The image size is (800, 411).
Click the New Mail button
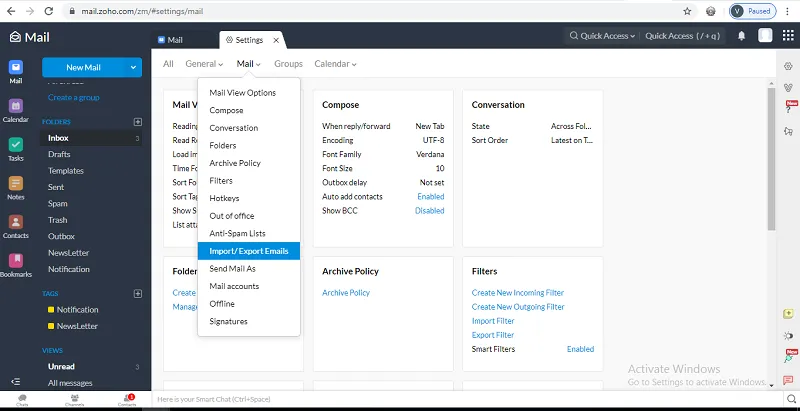[83, 67]
